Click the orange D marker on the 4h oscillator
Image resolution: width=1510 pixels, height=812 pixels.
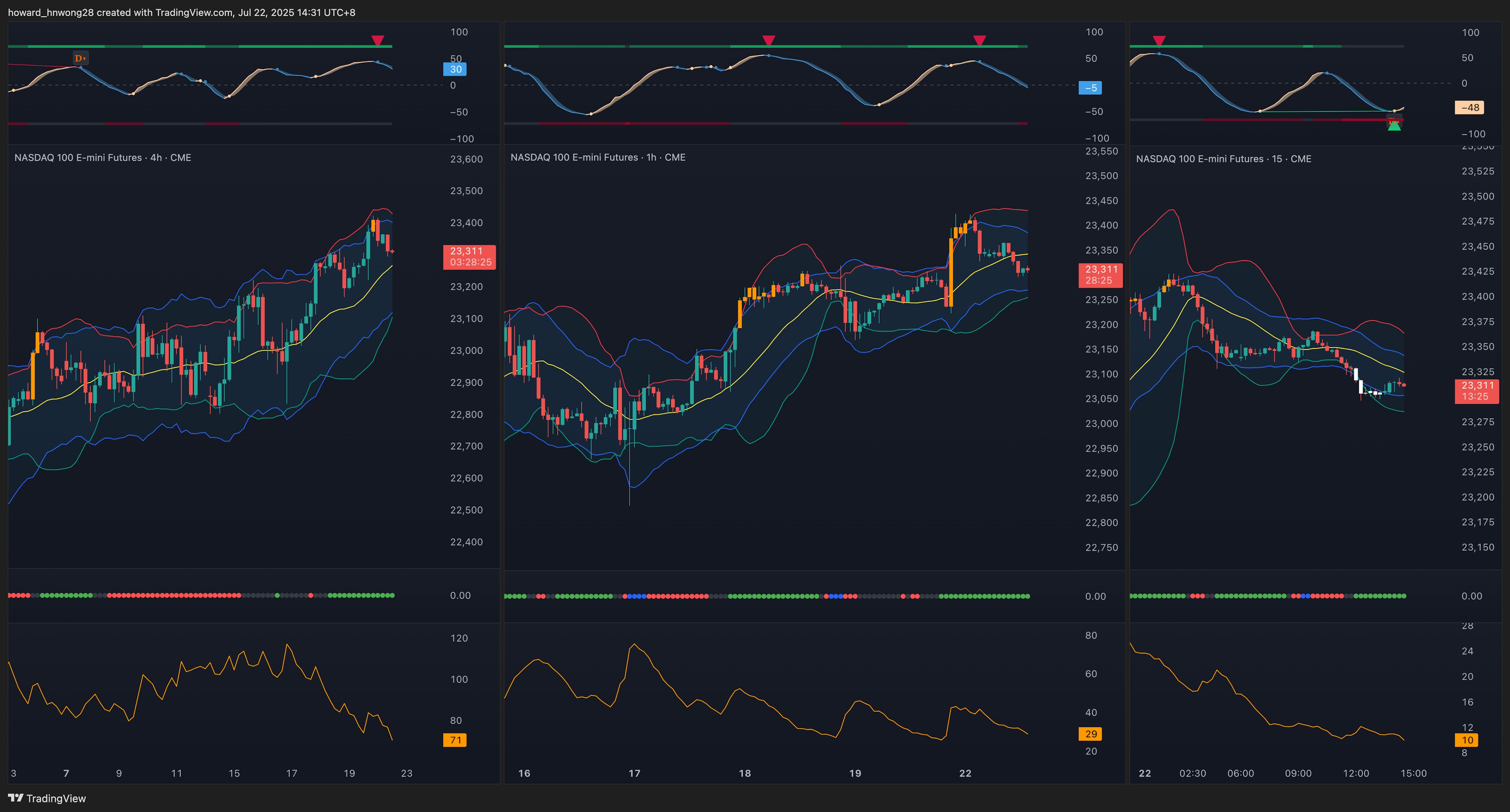[x=80, y=58]
